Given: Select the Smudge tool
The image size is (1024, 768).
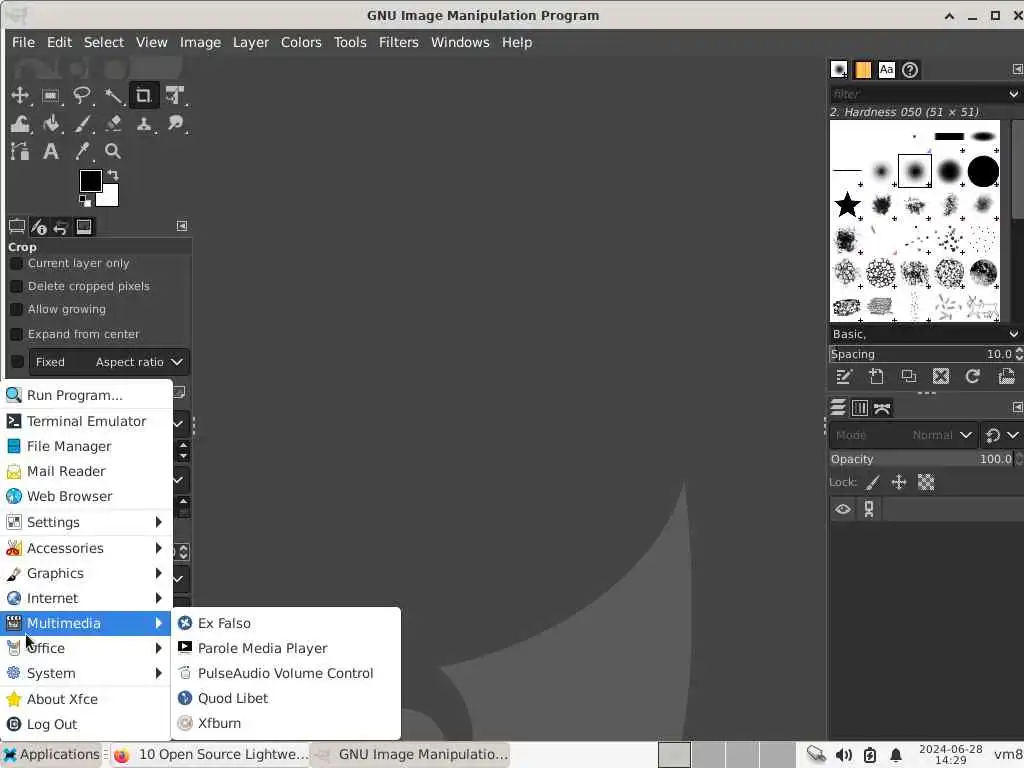Looking at the screenshot, I should click(174, 123).
